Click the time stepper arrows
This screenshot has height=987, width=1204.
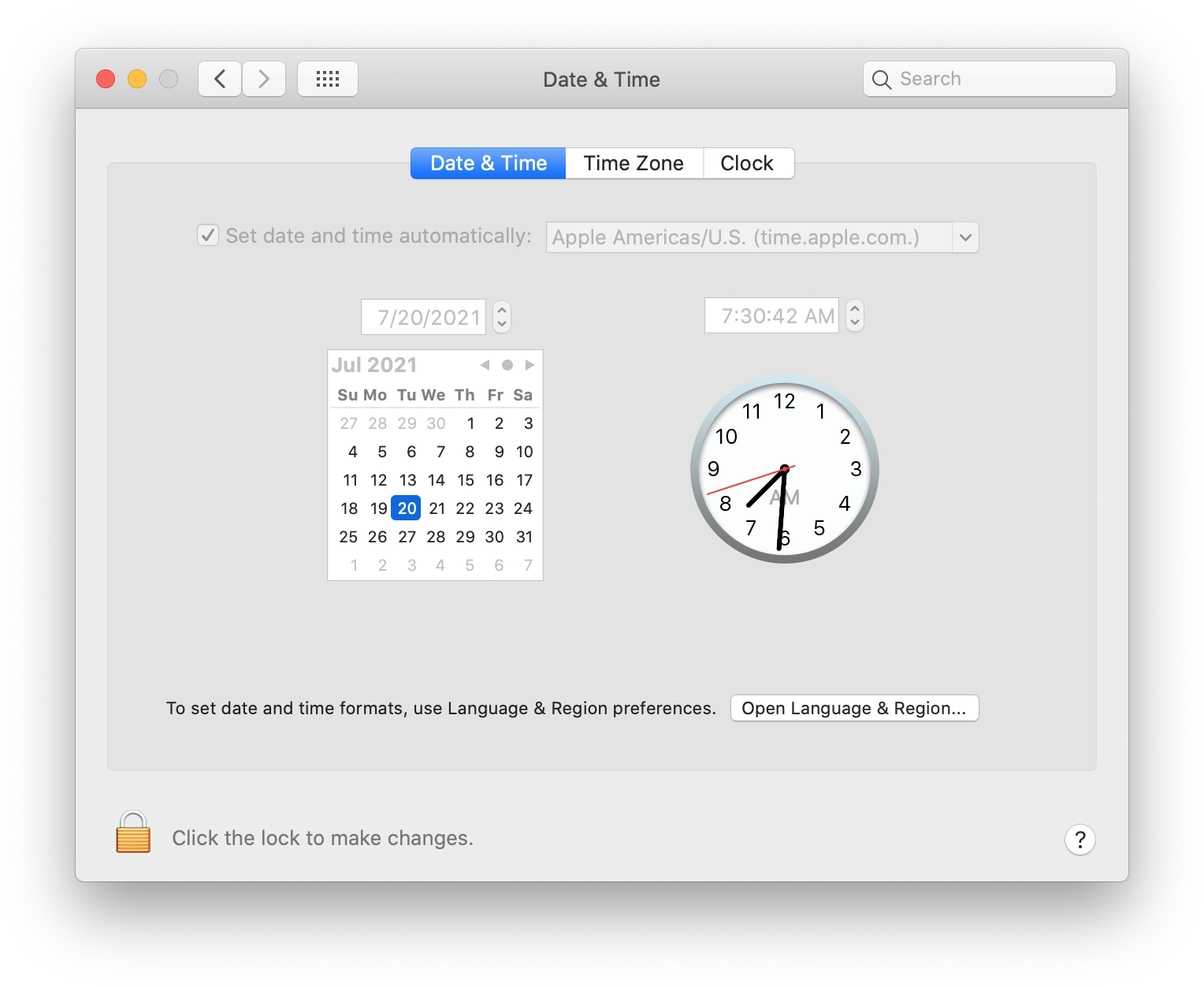coord(855,315)
